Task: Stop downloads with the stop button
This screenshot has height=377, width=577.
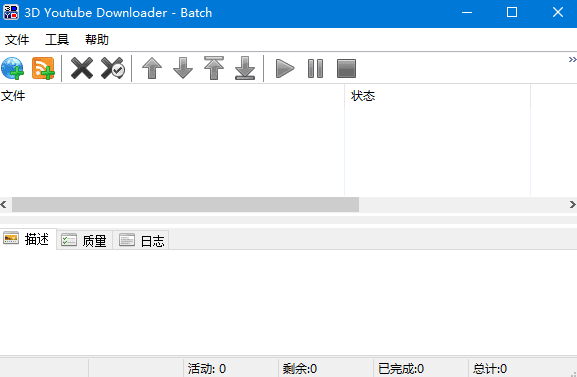Action: (x=346, y=68)
